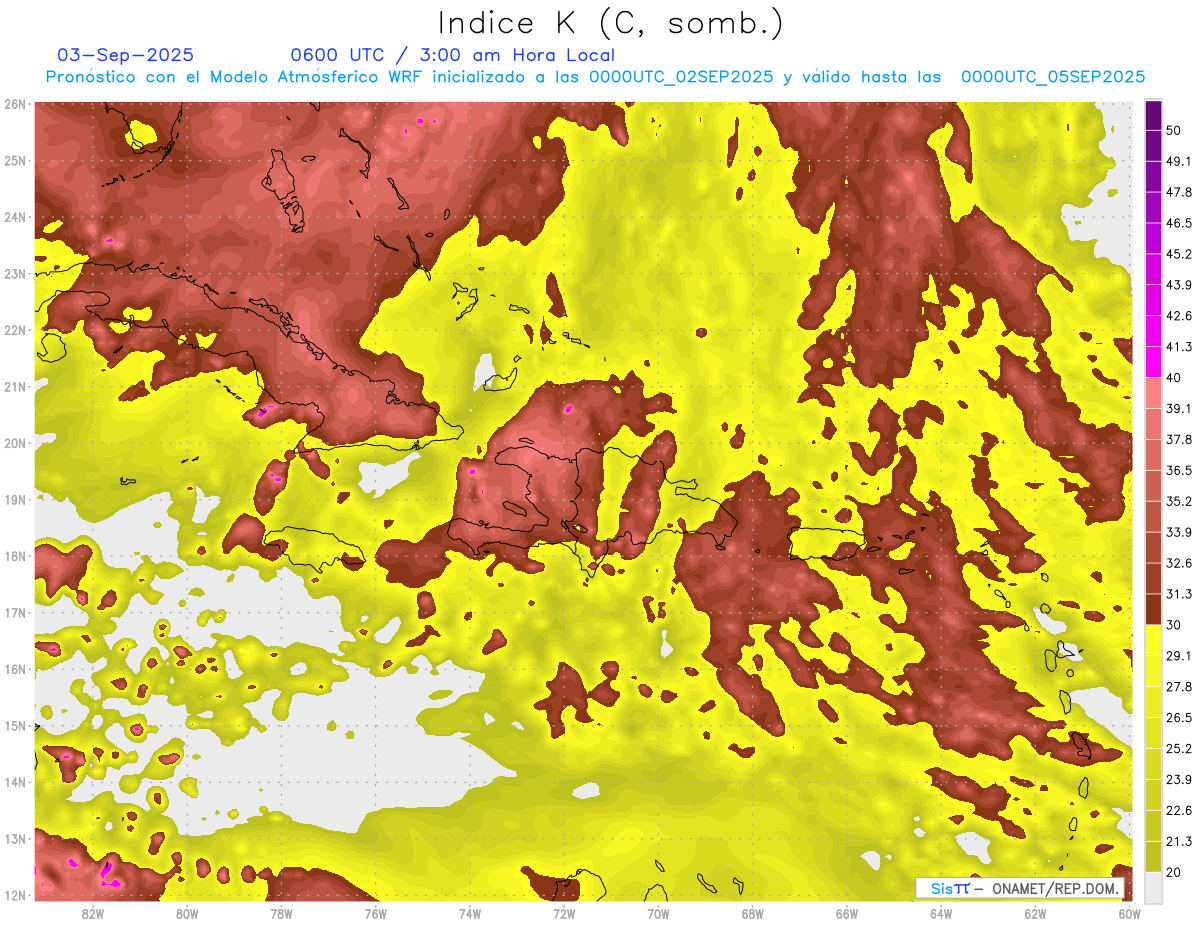Click the colorbar value 42.6
1200x927 pixels.
point(1179,316)
